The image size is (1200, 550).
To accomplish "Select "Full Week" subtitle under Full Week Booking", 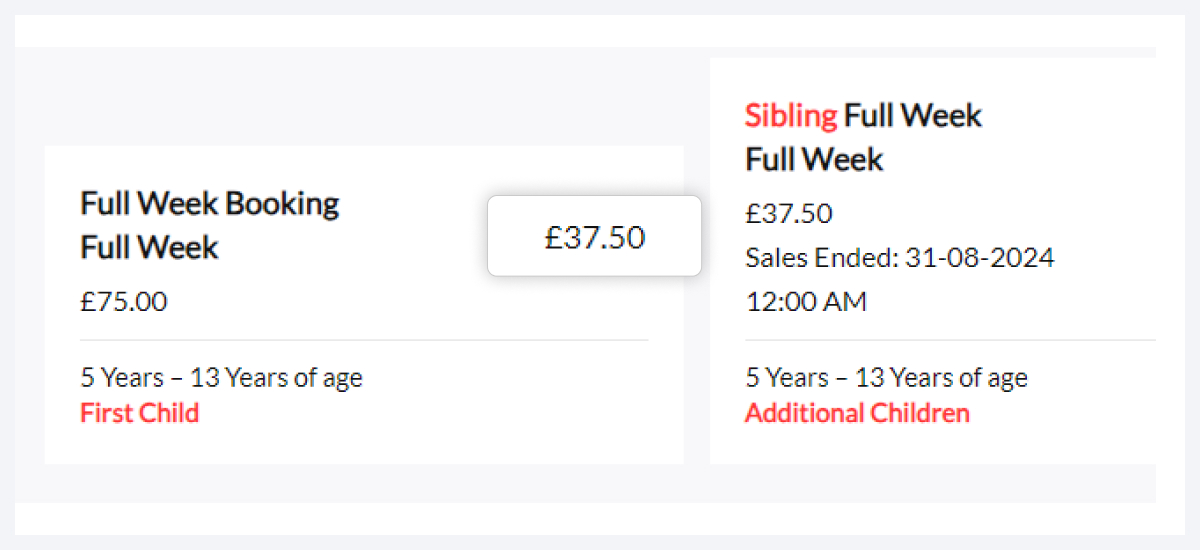I will [x=149, y=247].
